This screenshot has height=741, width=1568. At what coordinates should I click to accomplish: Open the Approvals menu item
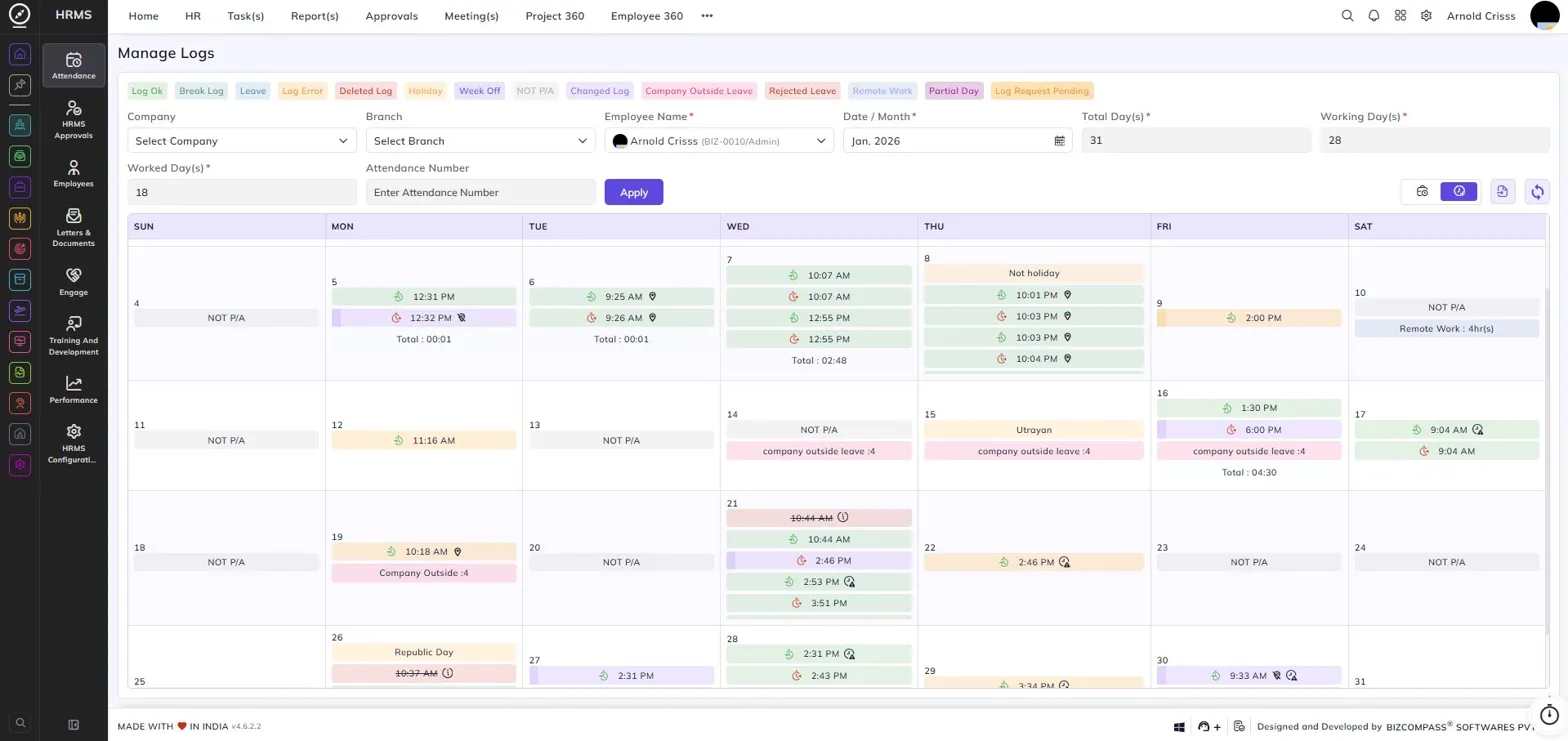click(x=392, y=16)
